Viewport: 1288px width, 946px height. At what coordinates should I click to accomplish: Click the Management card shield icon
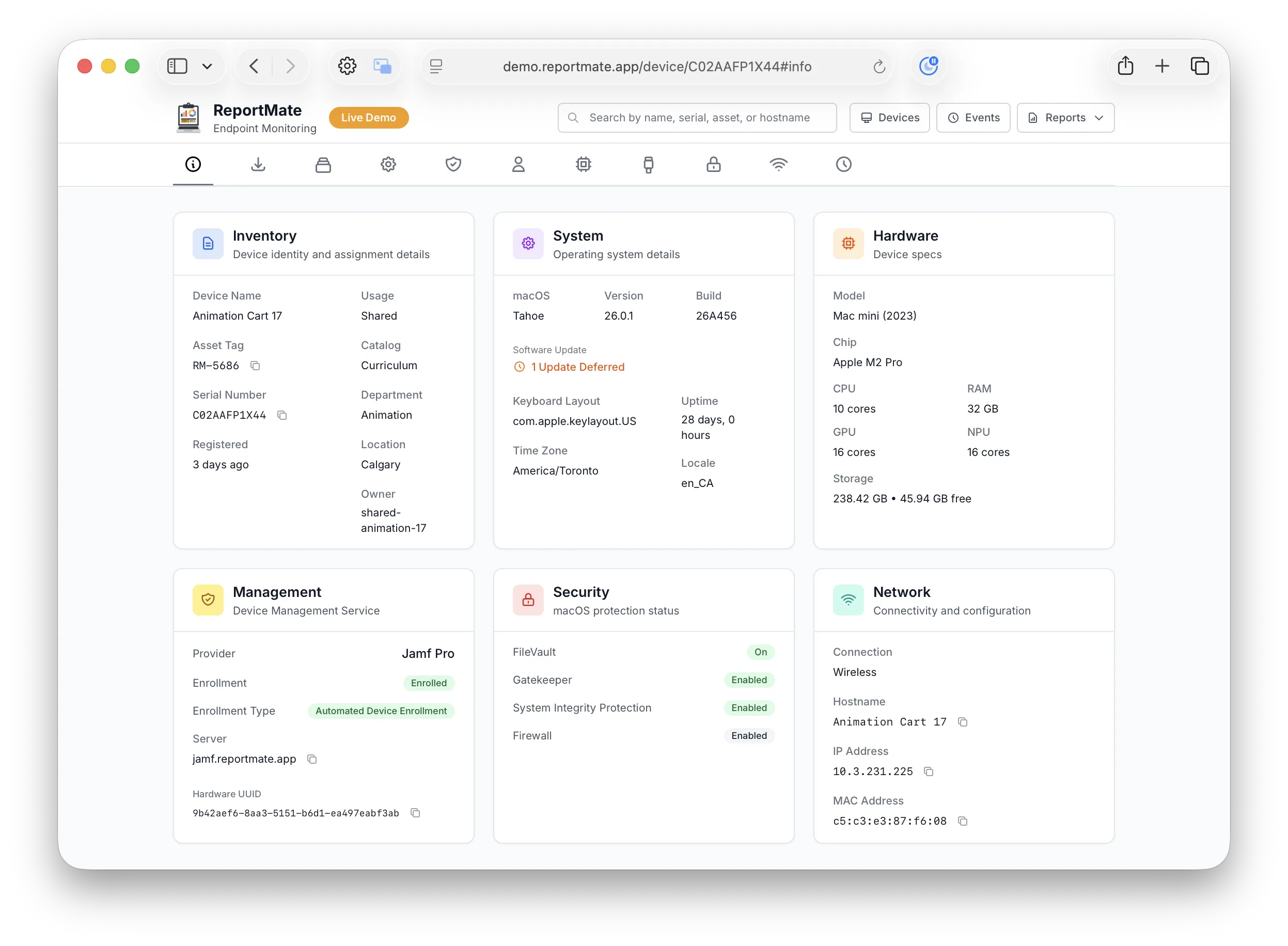tap(208, 600)
